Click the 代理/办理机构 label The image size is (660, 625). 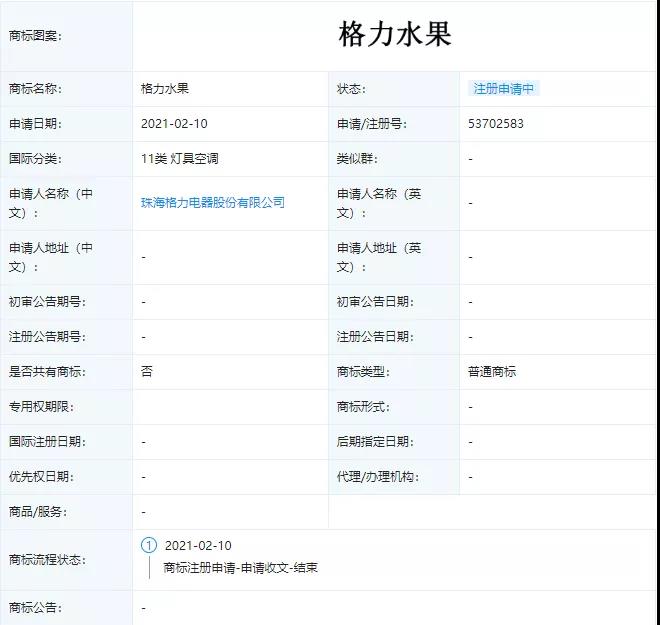378,476
